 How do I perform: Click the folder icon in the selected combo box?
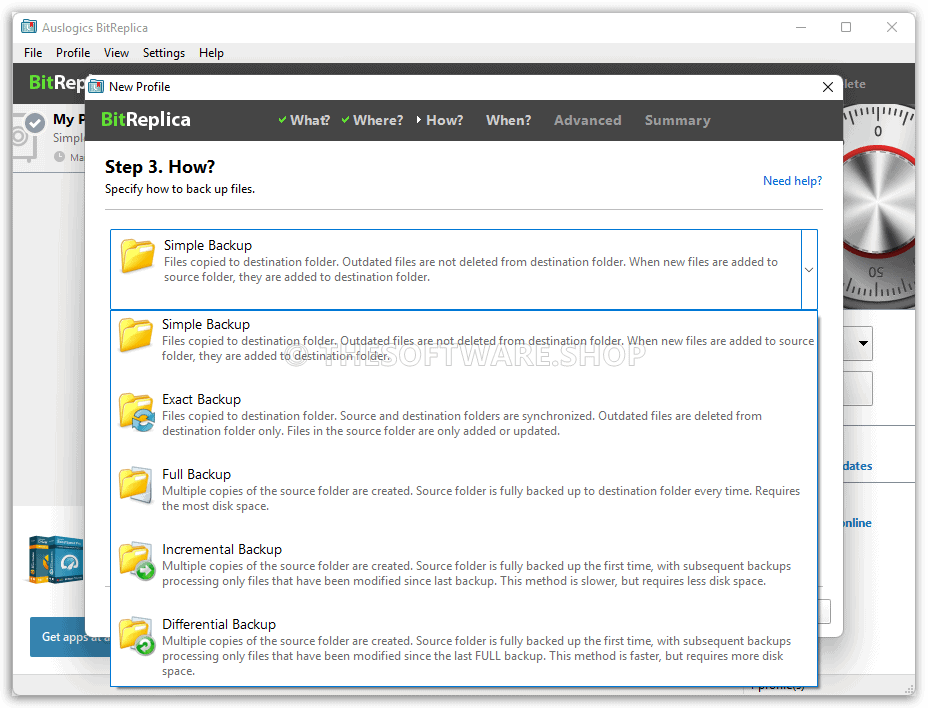click(138, 256)
